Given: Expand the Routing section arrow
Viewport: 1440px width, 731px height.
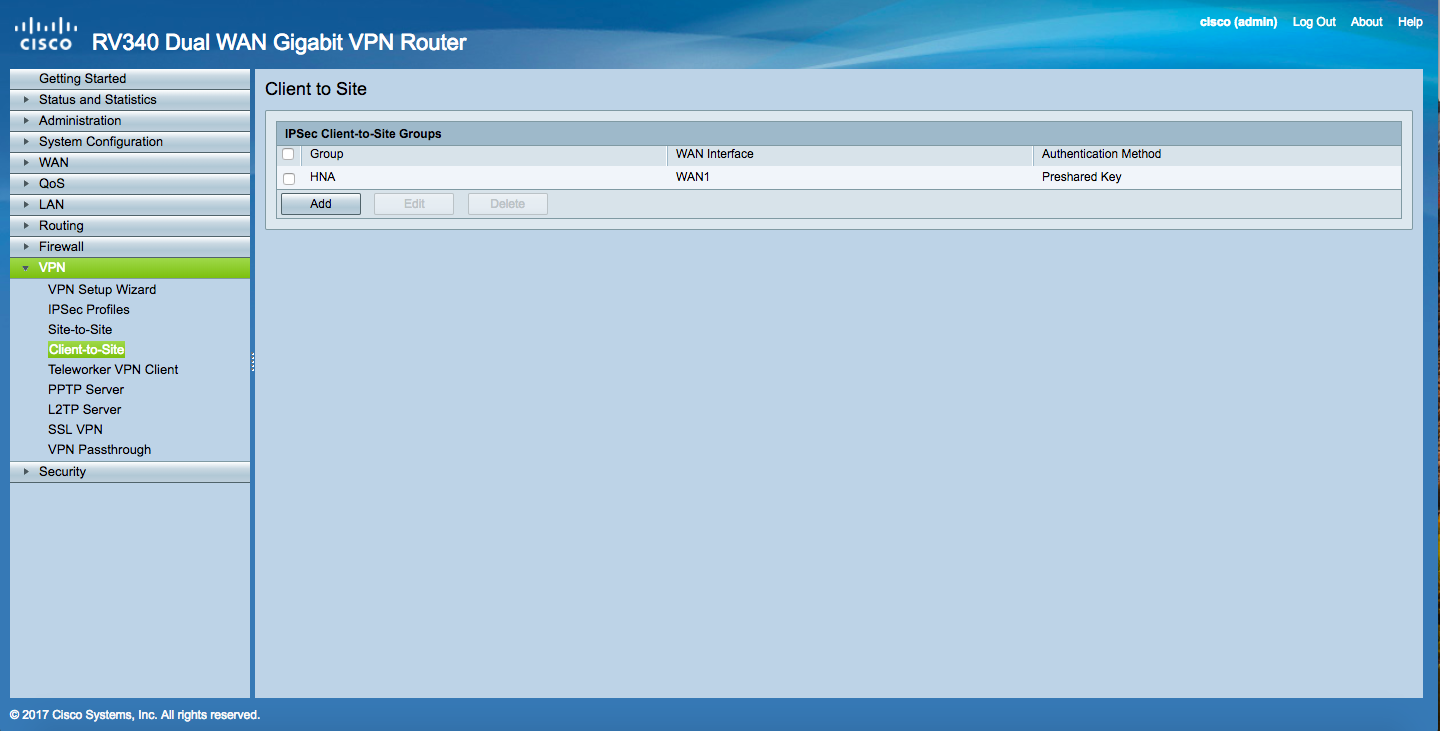Looking at the screenshot, I should click(26, 226).
